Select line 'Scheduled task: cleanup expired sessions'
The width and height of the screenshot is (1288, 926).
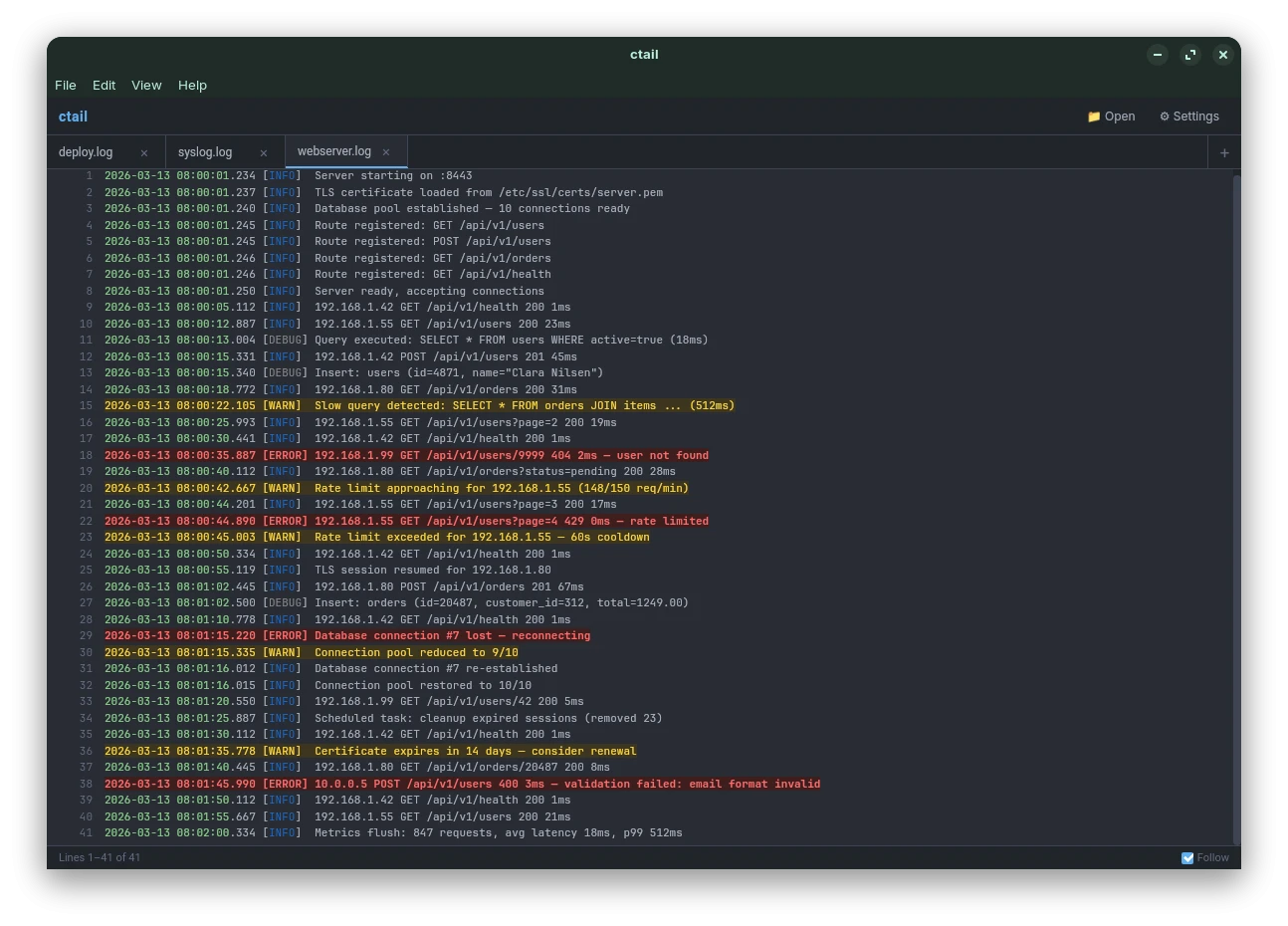(x=639, y=718)
